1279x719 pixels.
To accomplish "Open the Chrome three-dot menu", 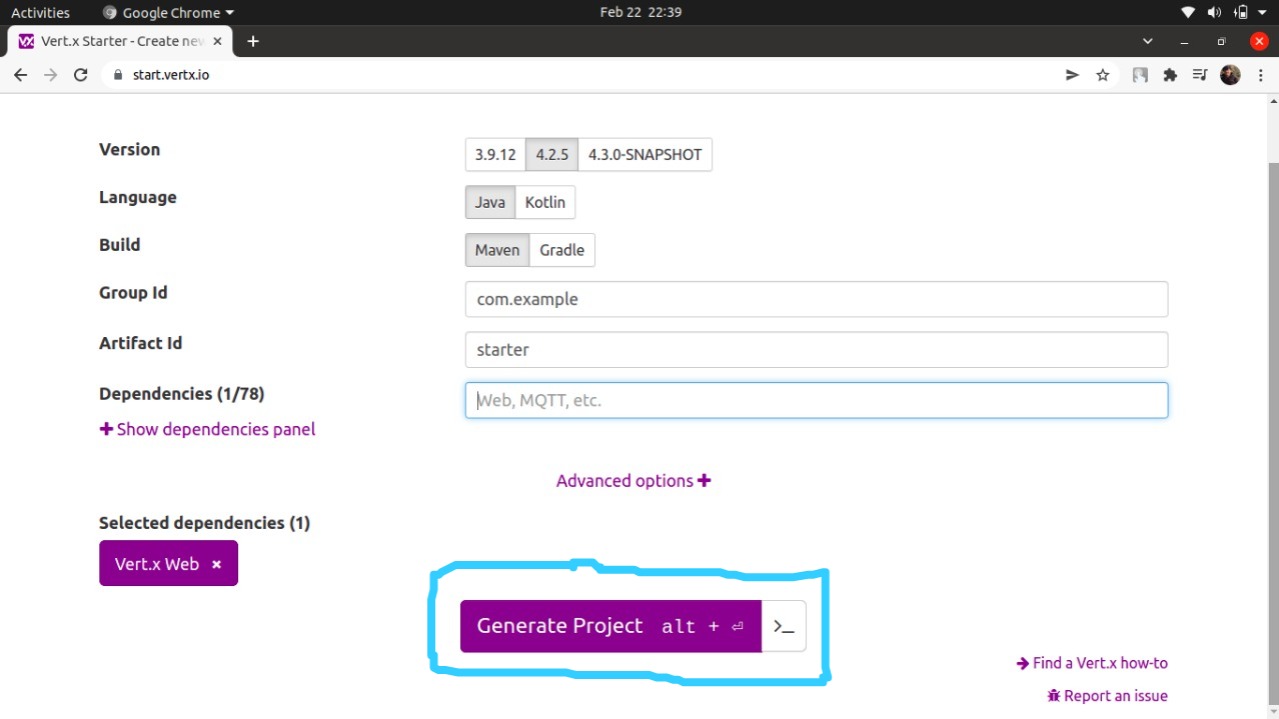I will pyautogui.click(x=1259, y=75).
